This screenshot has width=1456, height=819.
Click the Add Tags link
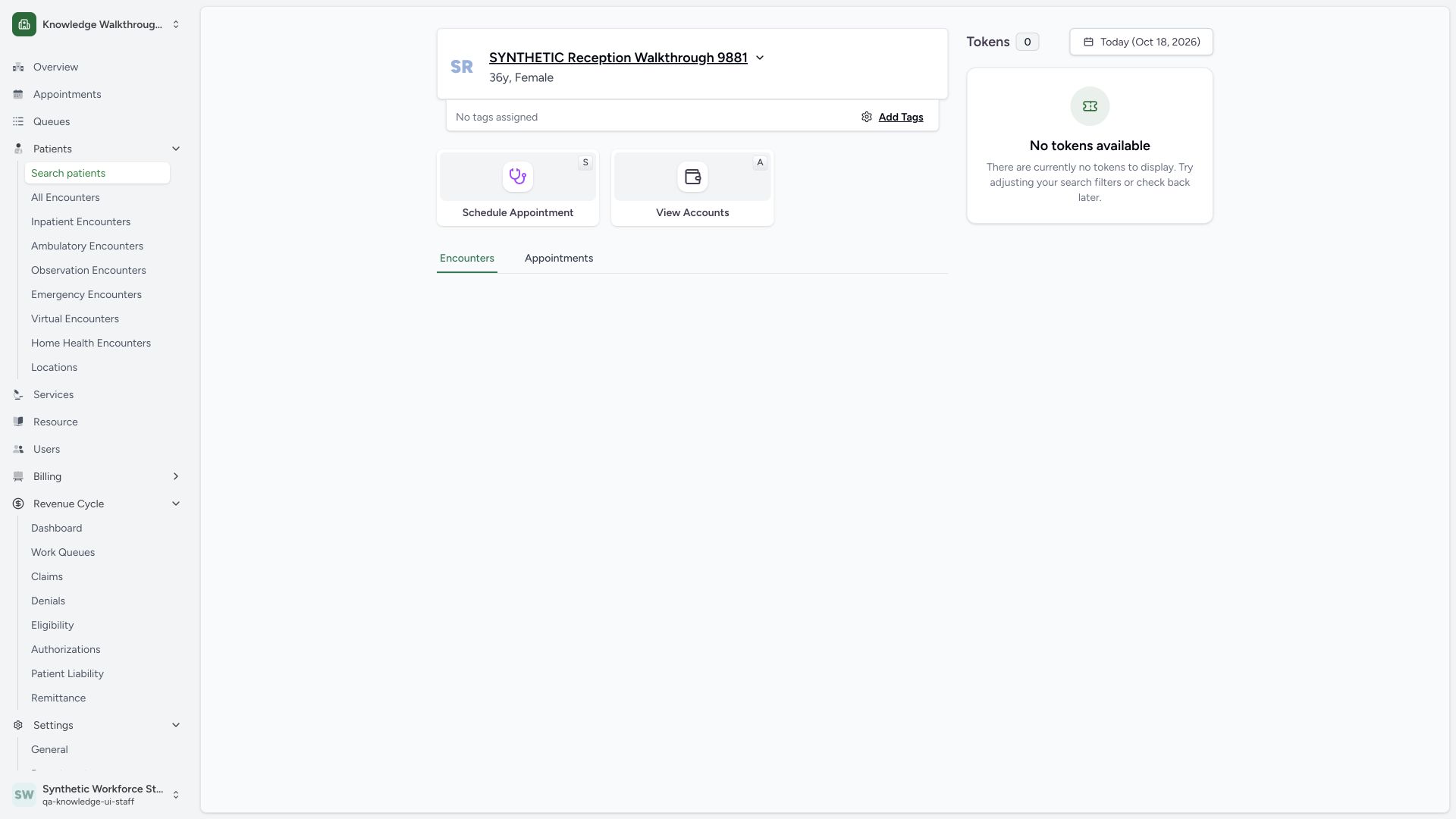[x=901, y=117]
